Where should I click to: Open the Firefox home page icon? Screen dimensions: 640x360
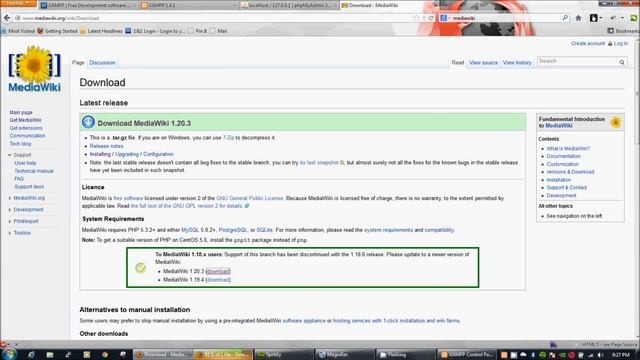[578, 18]
